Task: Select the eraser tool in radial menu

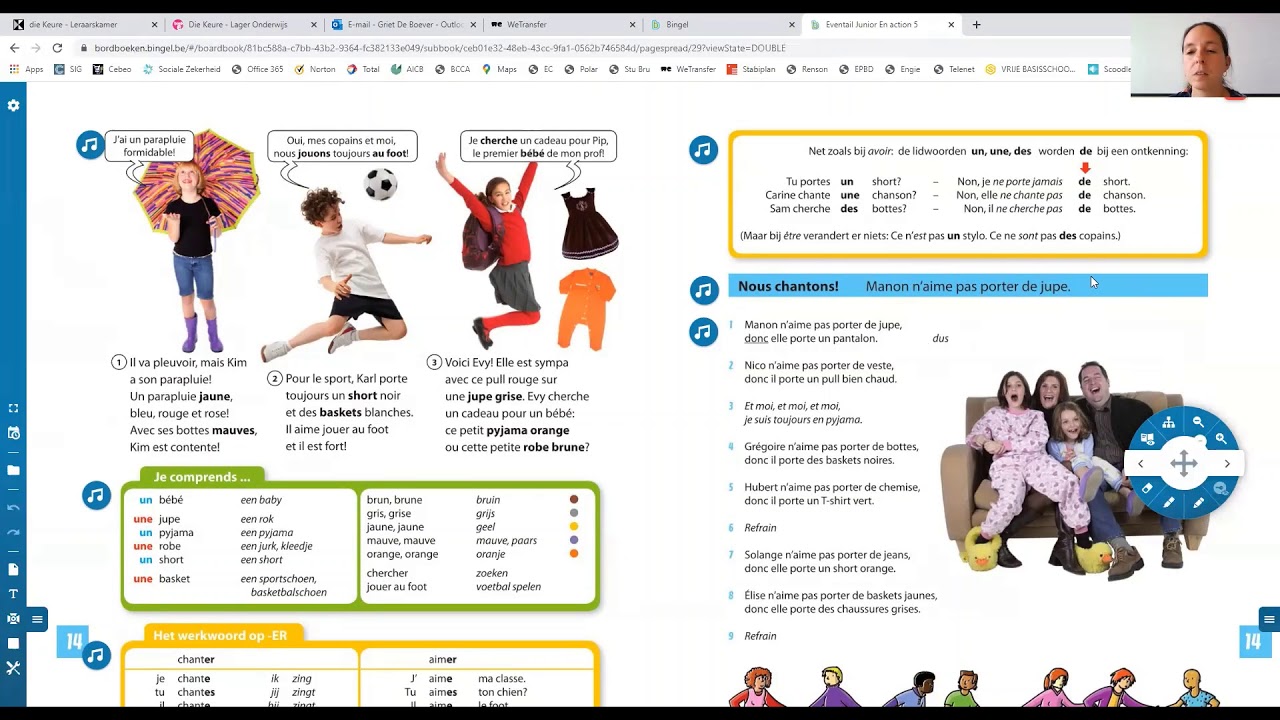Action: (1147, 489)
